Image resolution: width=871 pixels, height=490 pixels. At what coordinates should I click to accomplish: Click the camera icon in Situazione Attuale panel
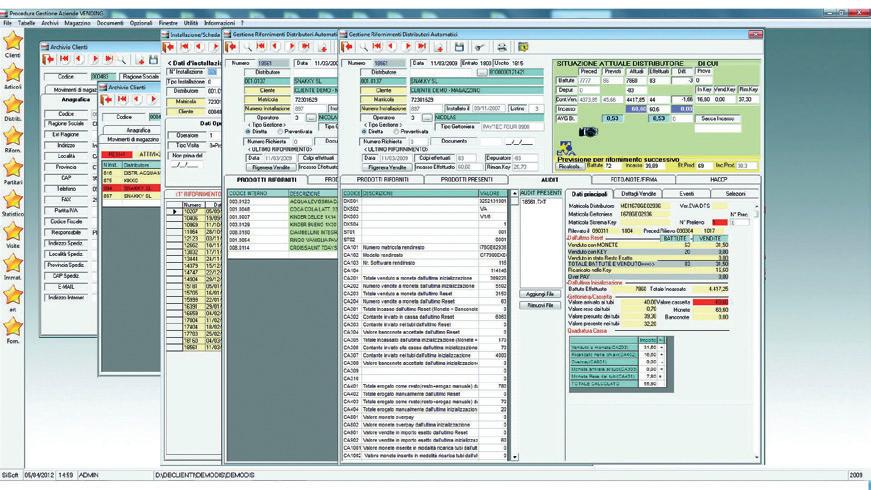588,132
